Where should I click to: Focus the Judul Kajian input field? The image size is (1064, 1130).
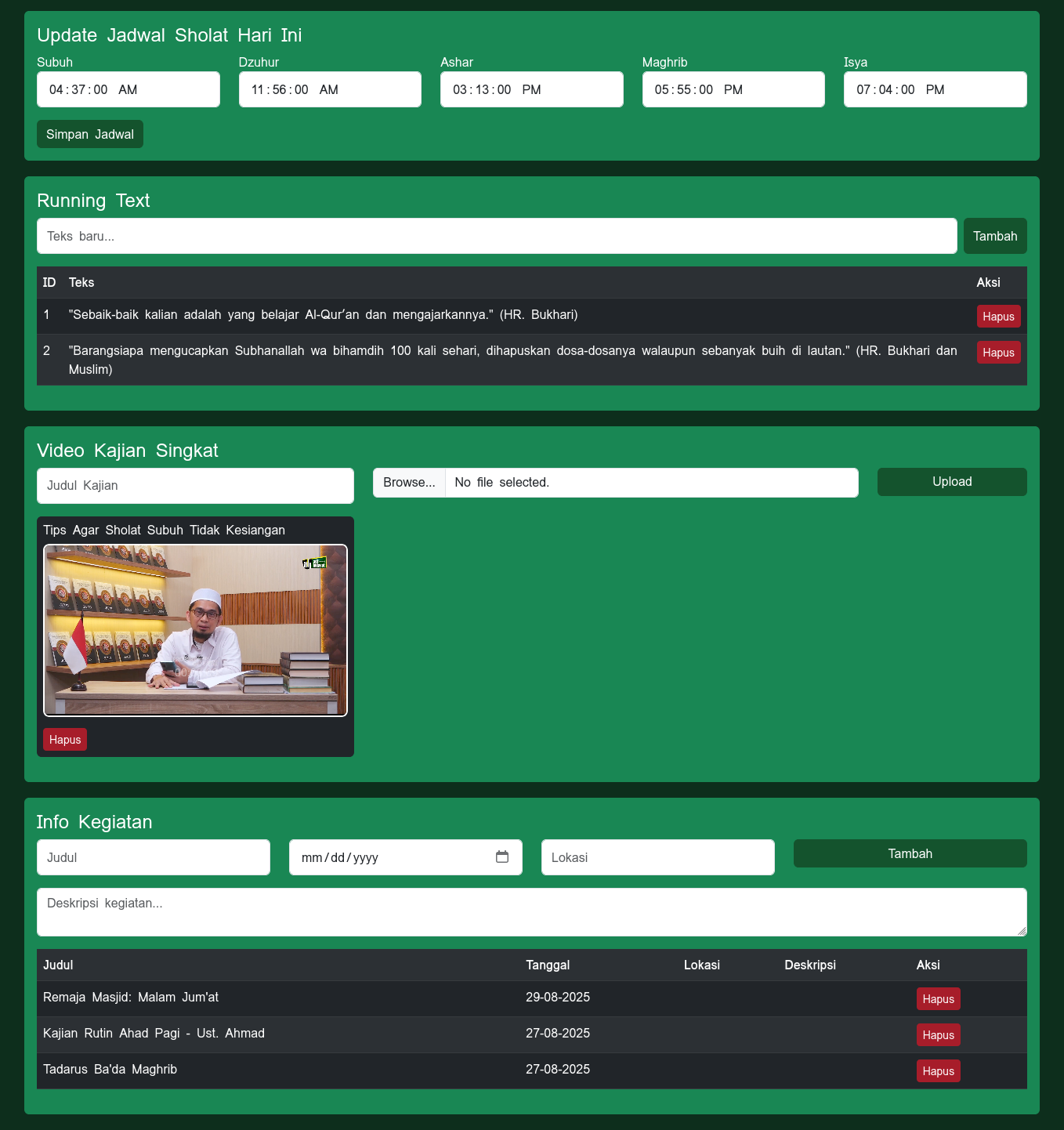pyautogui.click(x=194, y=485)
